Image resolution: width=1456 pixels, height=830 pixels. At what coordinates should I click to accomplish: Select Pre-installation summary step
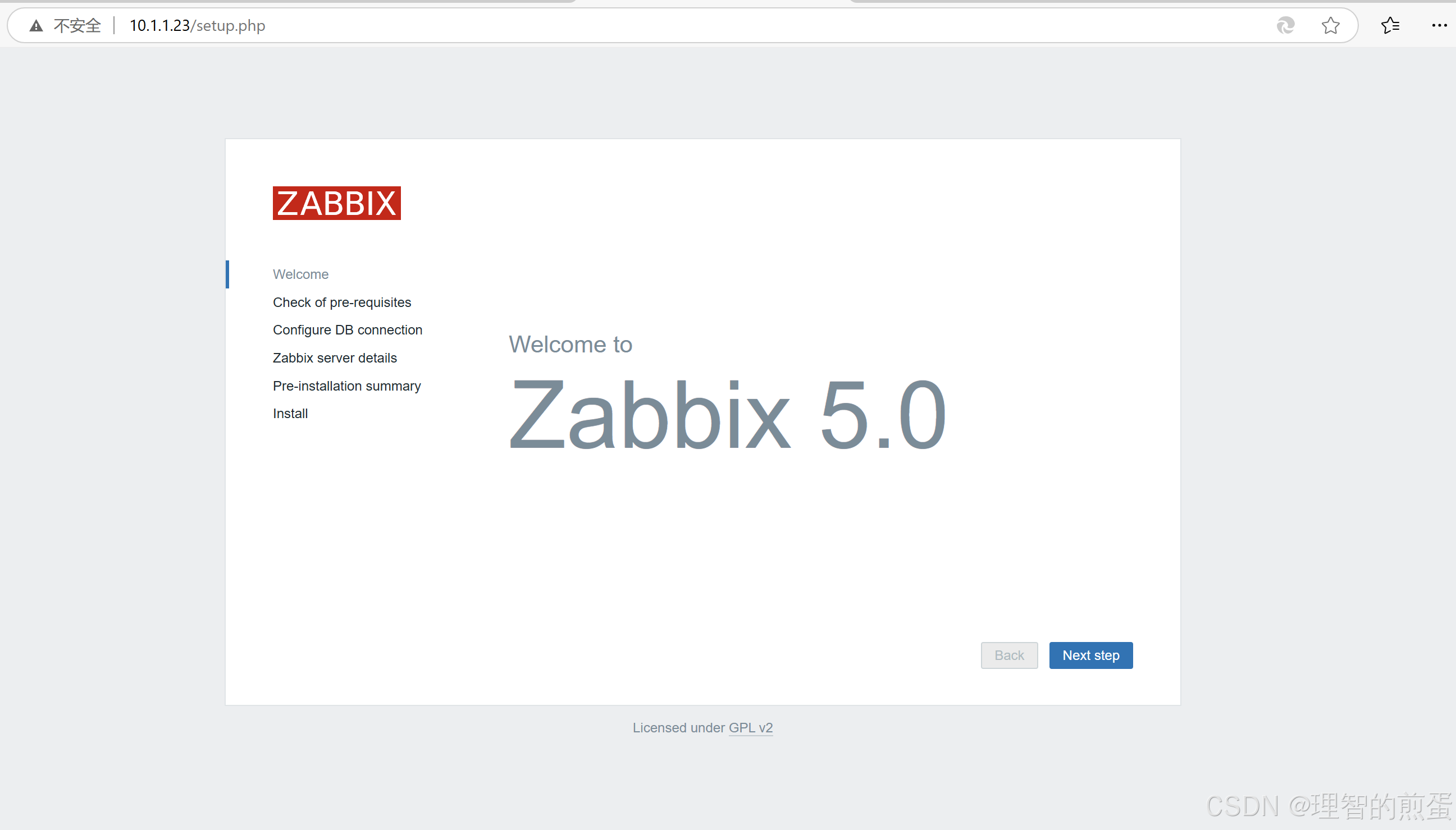(347, 386)
